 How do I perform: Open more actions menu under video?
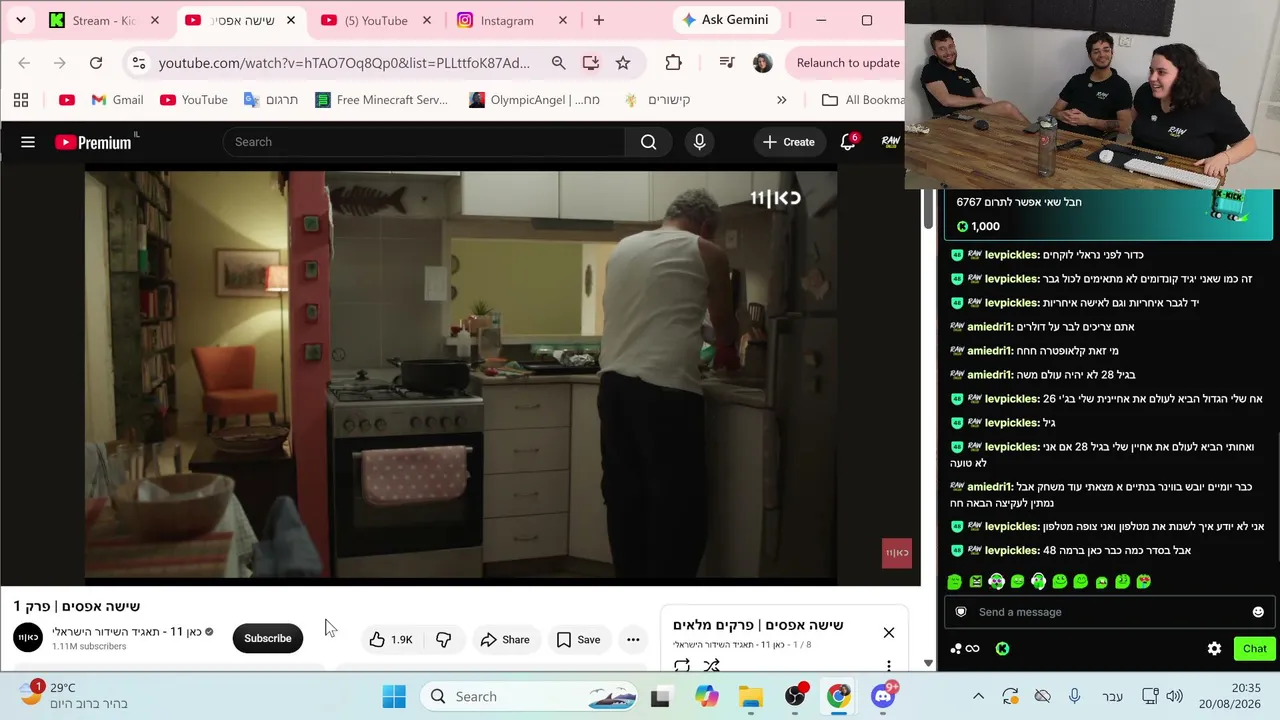coord(633,639)
